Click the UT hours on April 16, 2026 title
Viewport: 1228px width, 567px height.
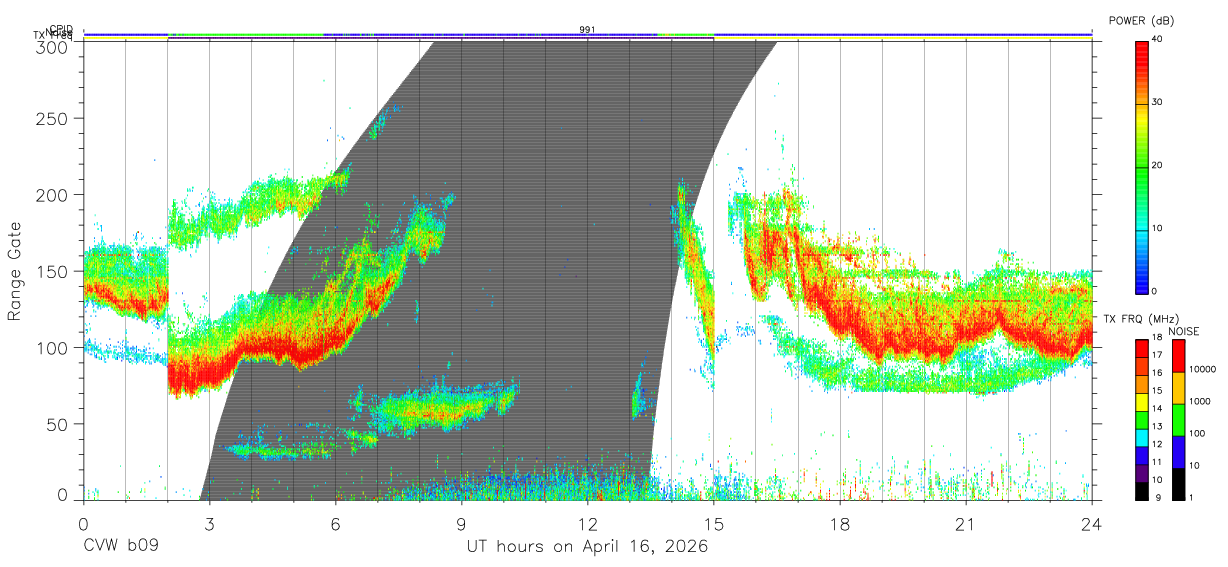587,547
